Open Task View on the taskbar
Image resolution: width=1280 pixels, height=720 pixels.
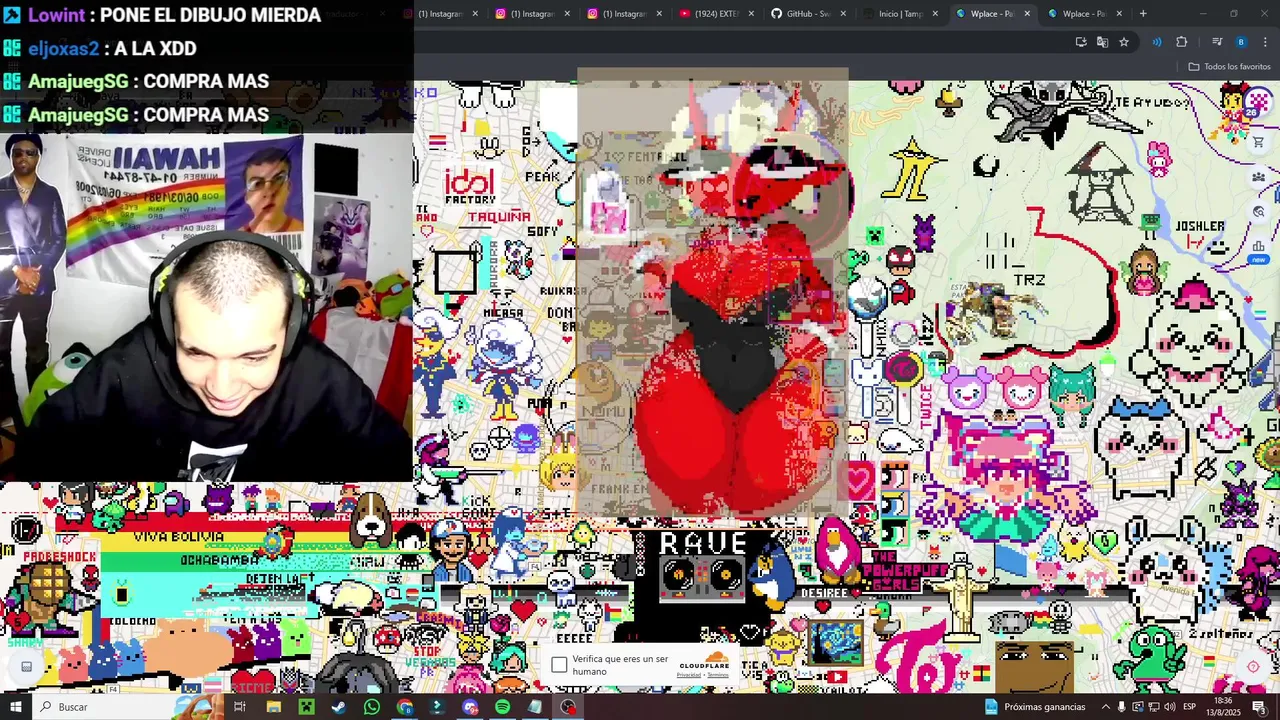click(x=240, y=707)
